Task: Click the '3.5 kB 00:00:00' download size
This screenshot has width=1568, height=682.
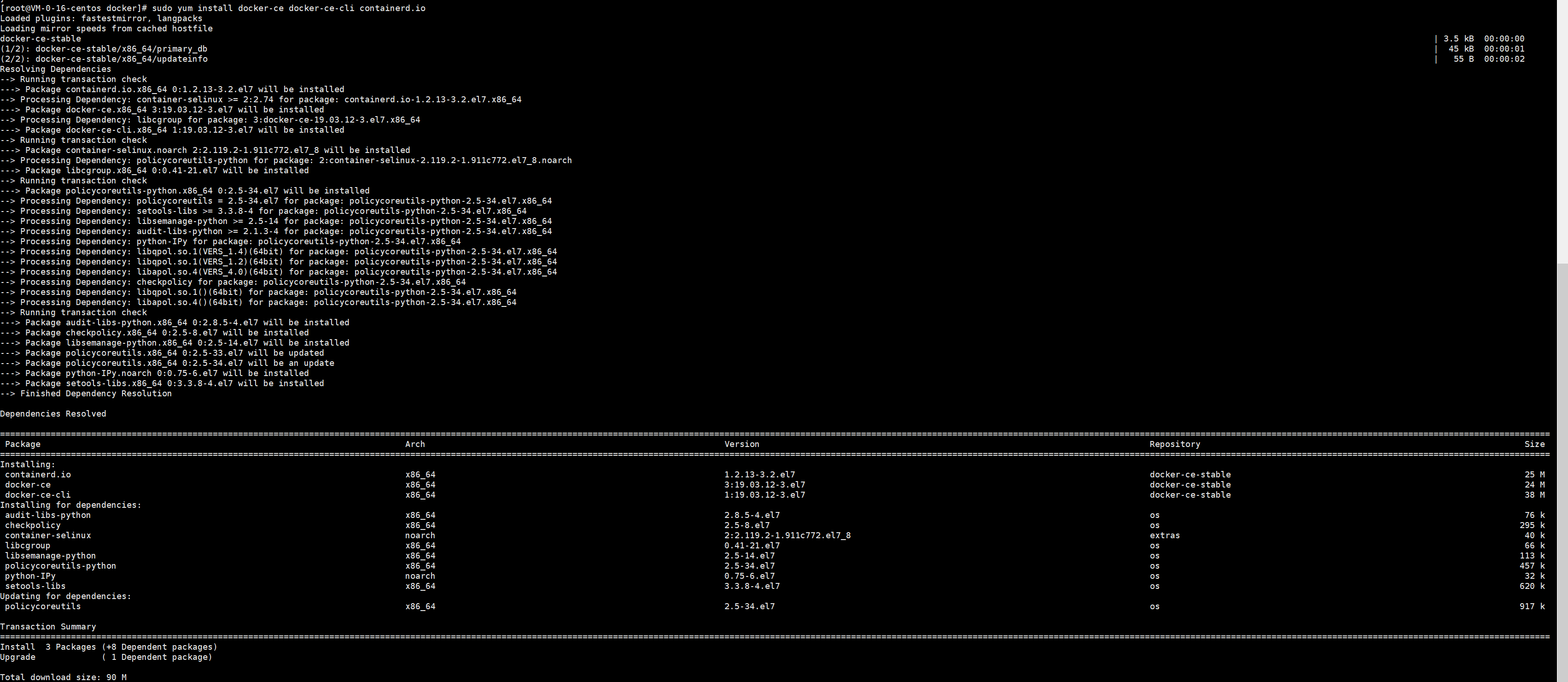Action: (1484, 39)
